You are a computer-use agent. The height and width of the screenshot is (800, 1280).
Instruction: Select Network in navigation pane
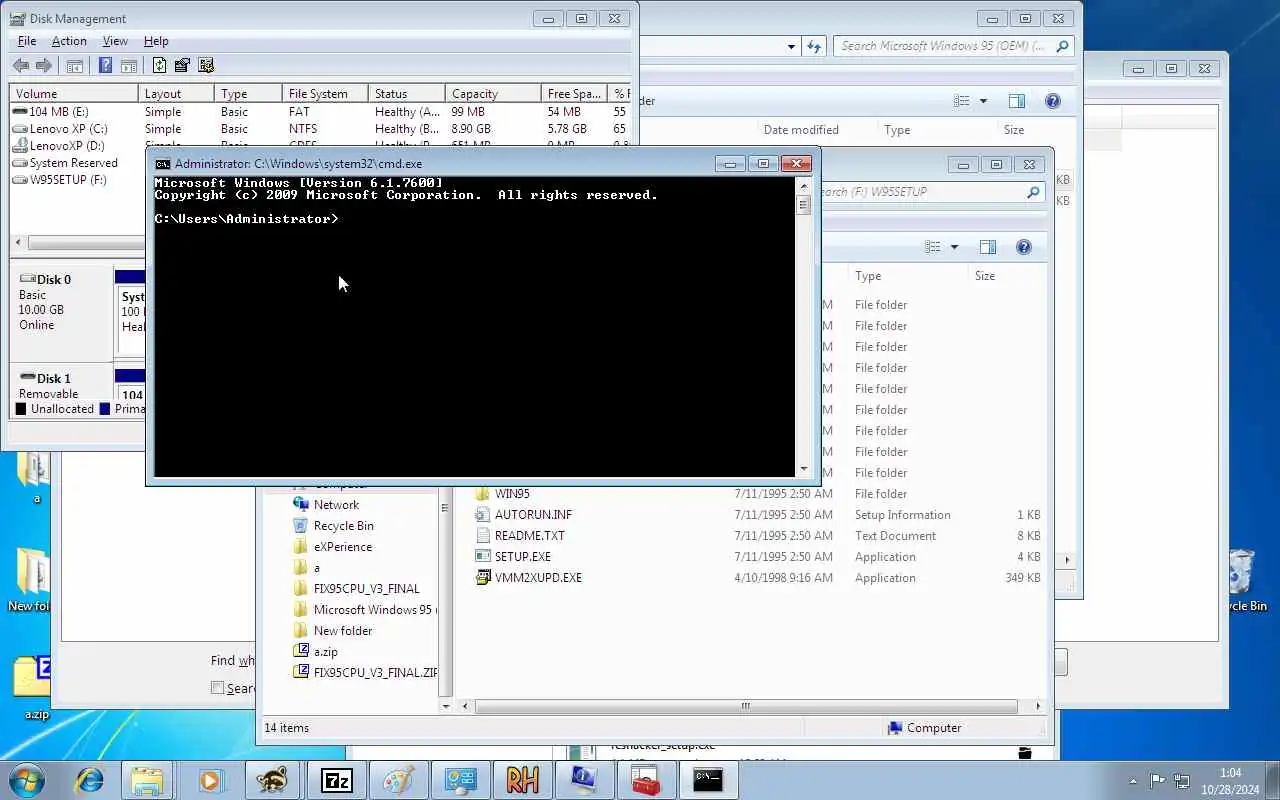tap(336, 505)
